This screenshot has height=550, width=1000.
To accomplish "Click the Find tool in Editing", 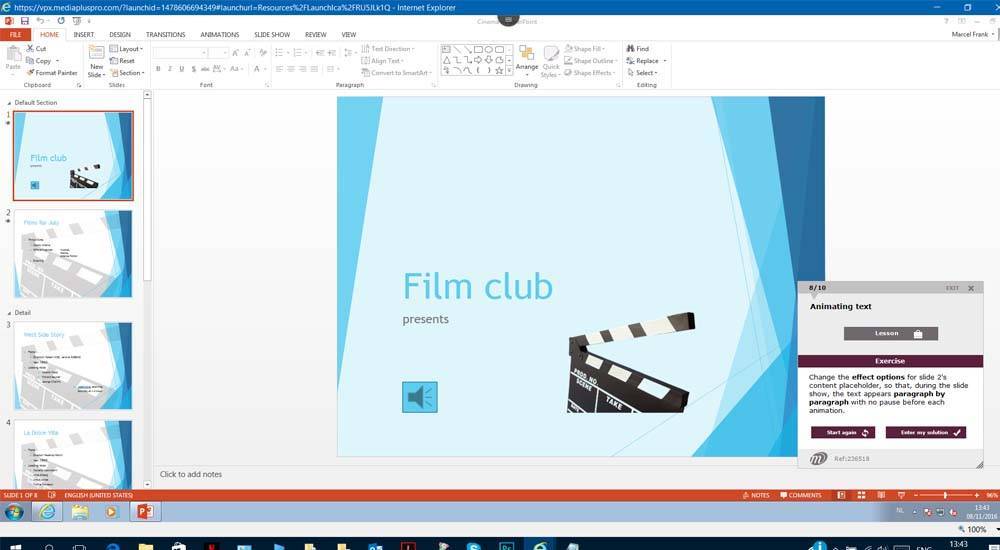I will coord(637,49).
